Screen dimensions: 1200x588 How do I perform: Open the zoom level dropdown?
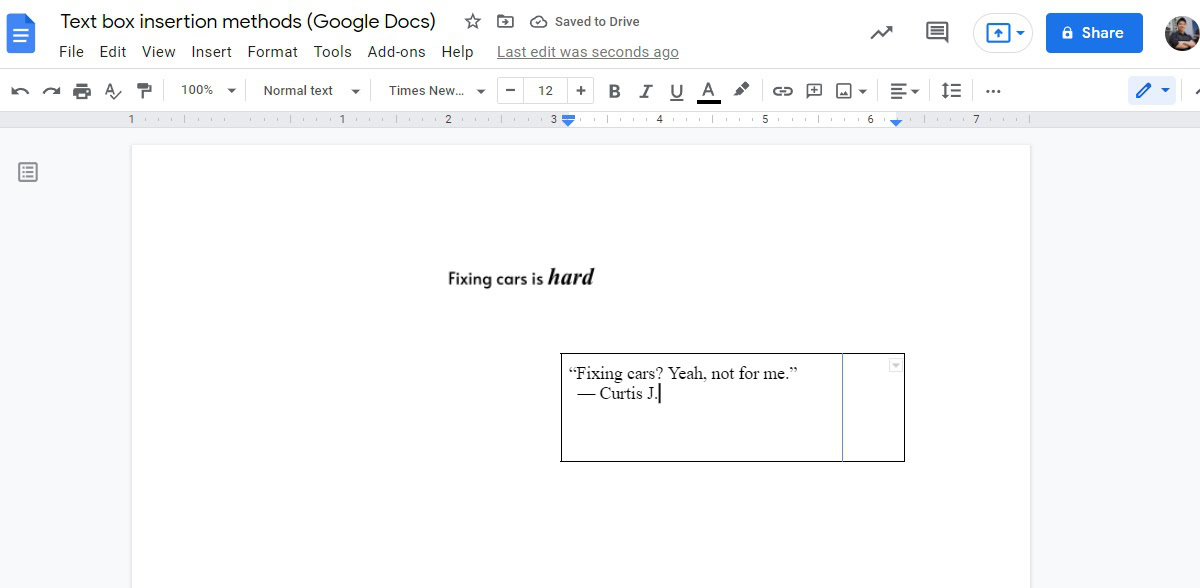tap(208, 91)
